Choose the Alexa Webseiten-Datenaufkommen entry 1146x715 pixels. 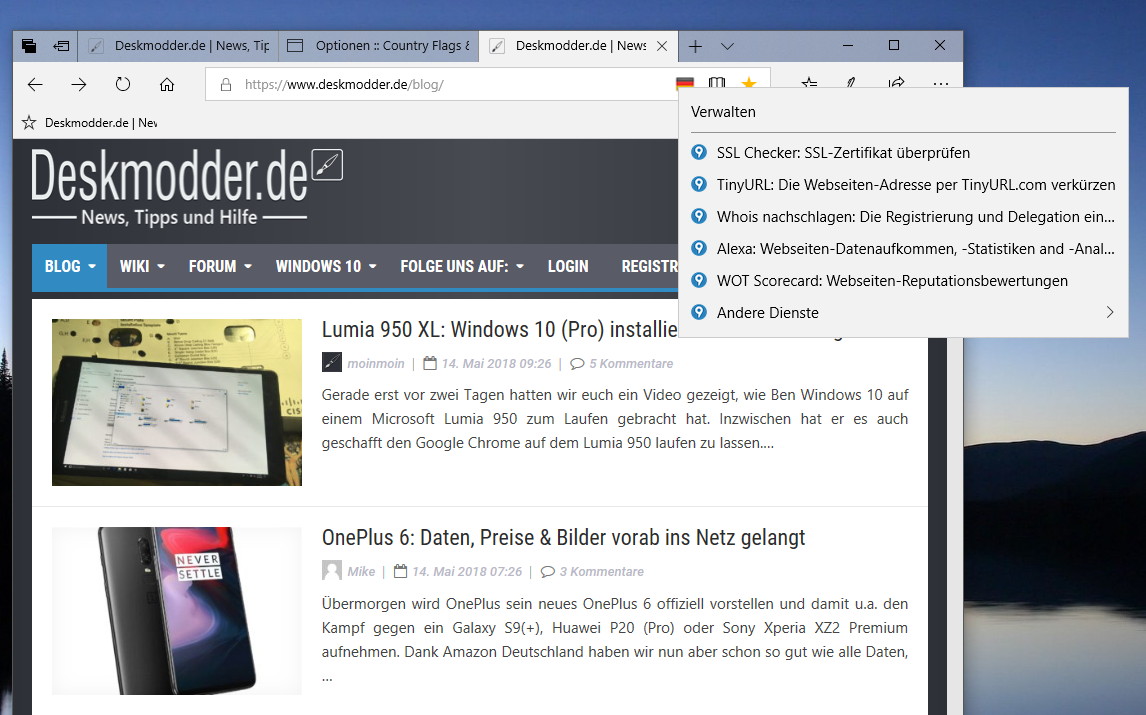pyautogui.click(x=903, y=249)
